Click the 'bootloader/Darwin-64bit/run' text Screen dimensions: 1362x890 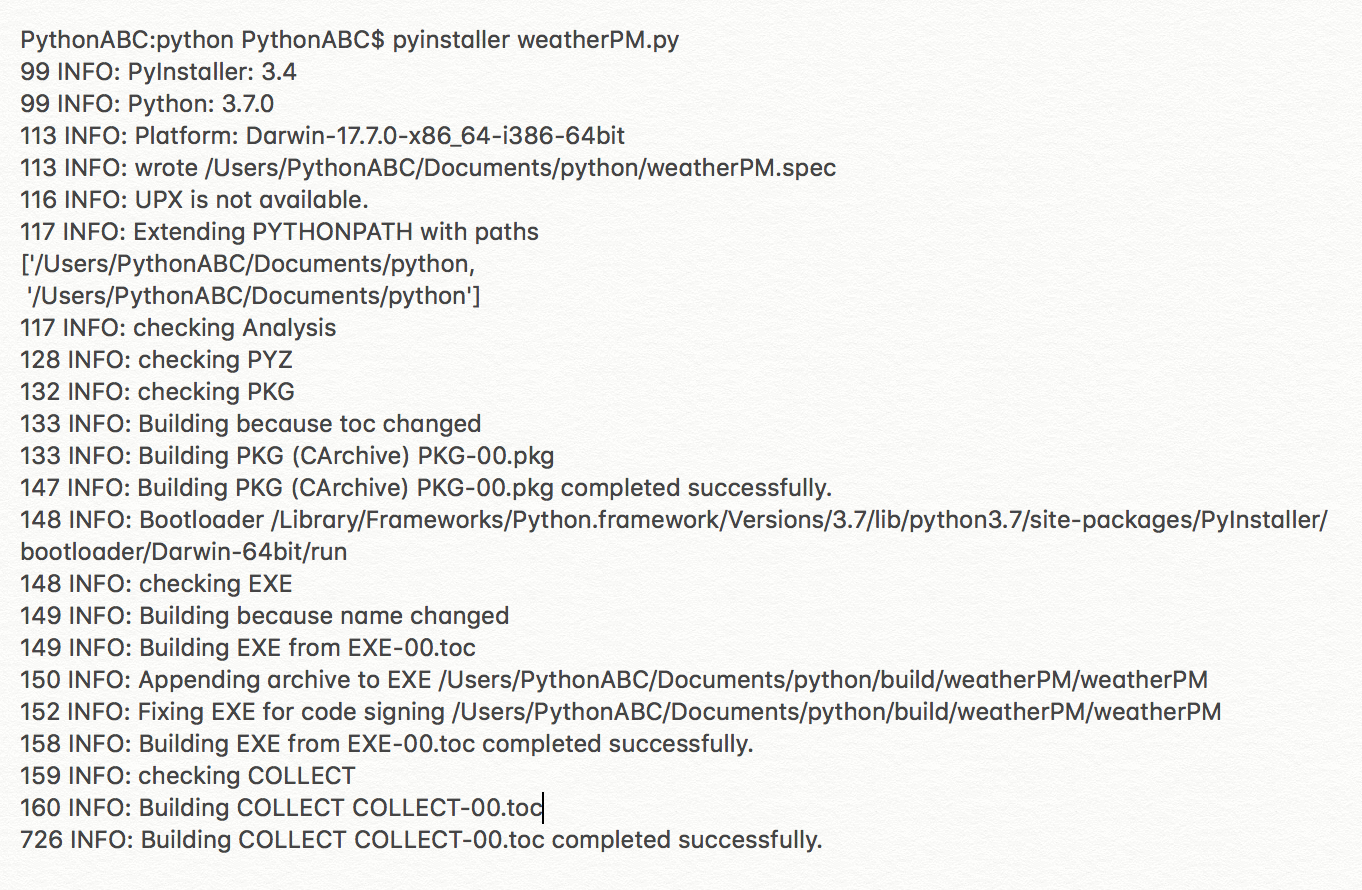(183, 552)
